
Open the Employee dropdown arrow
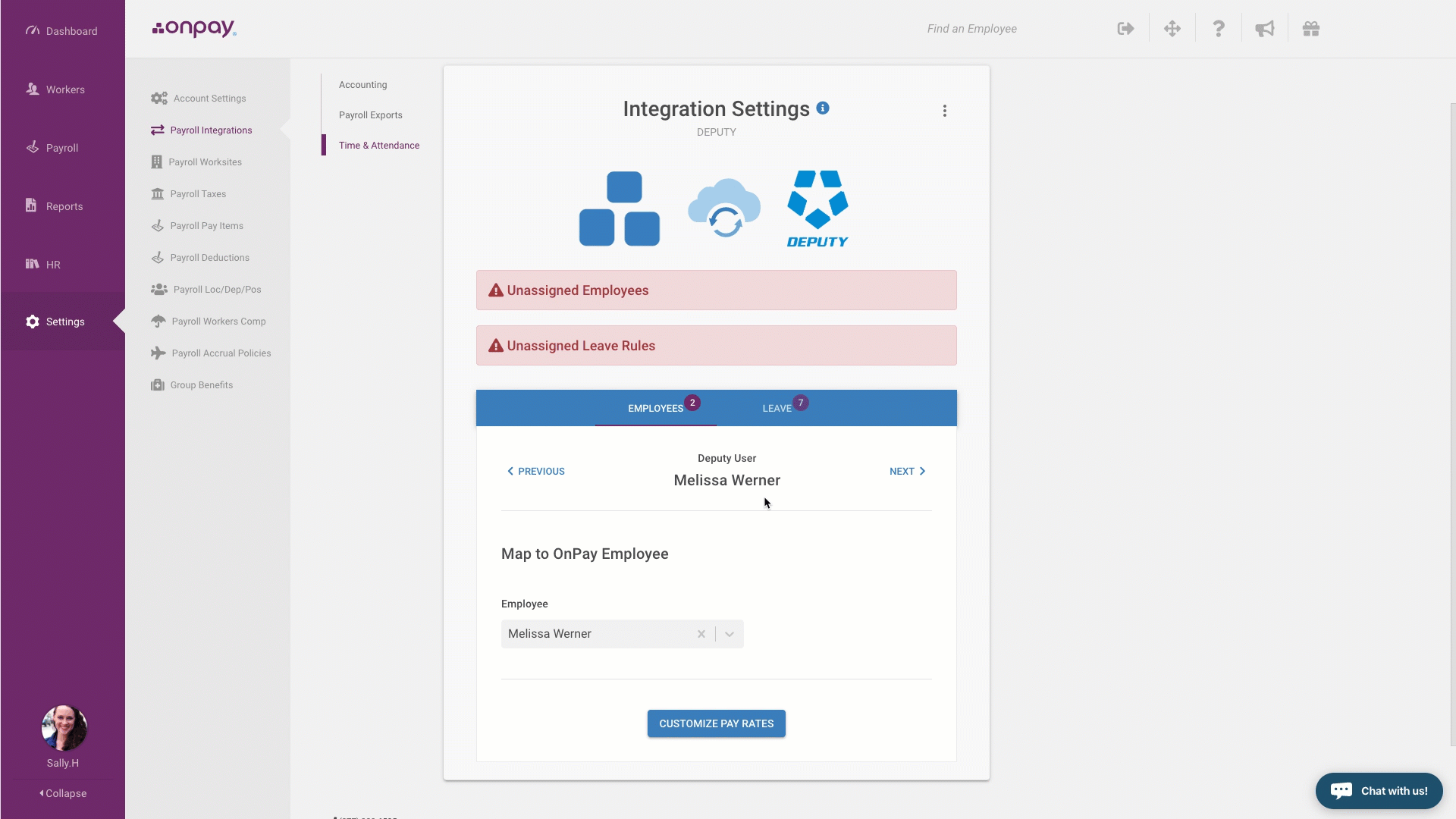tap(730, 634)
